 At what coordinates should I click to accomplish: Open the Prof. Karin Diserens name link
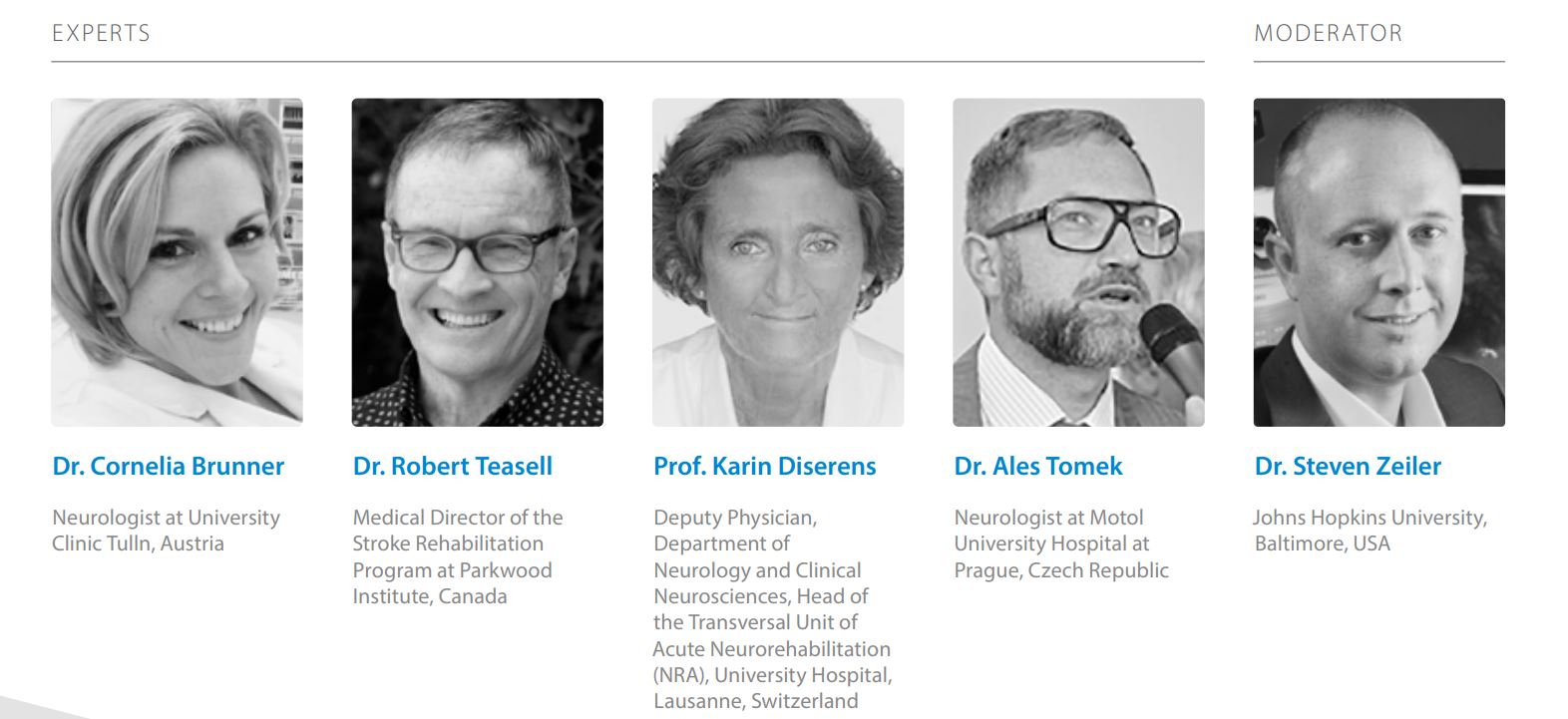[765, 466]
